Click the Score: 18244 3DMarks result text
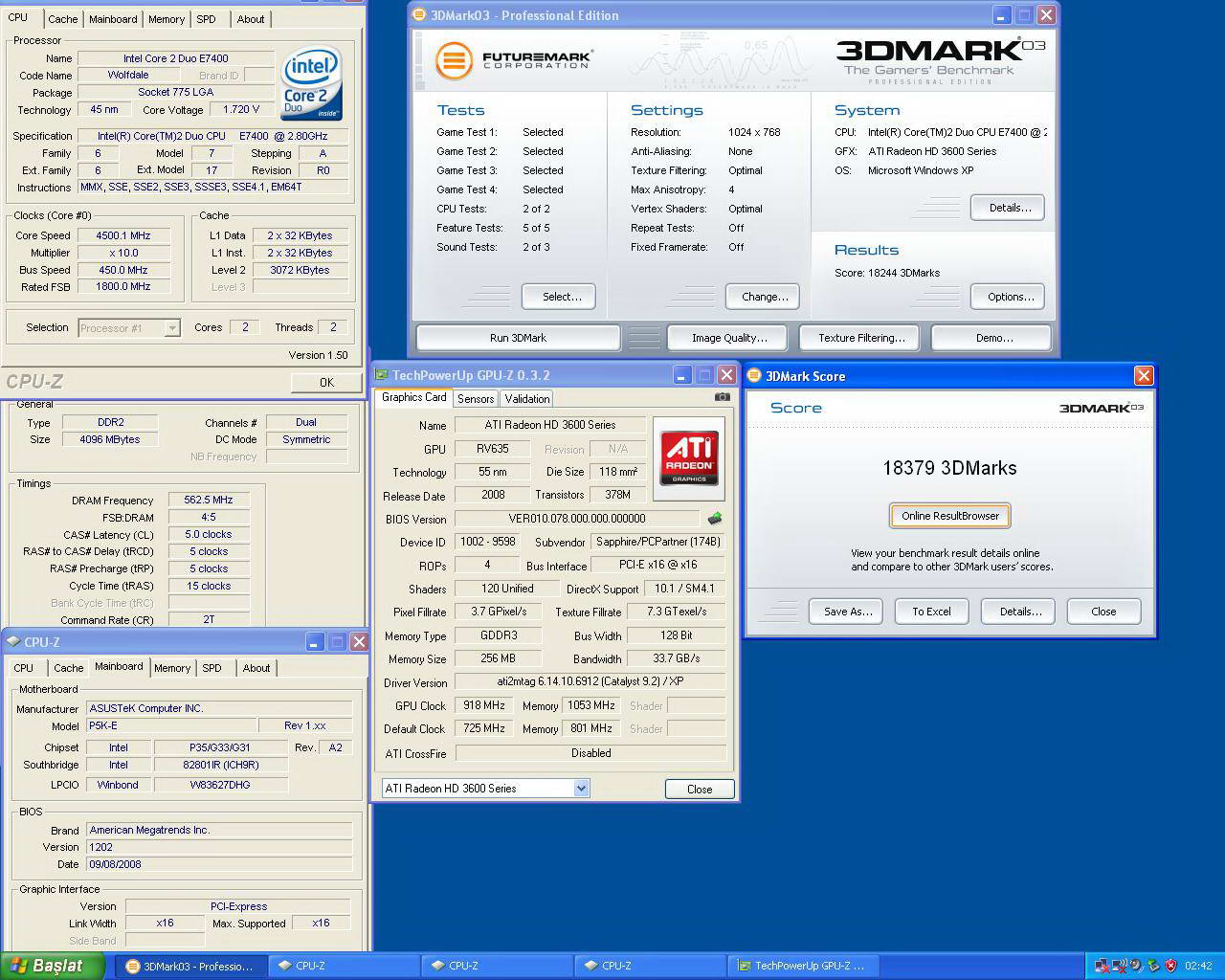 tap(887, 273)
